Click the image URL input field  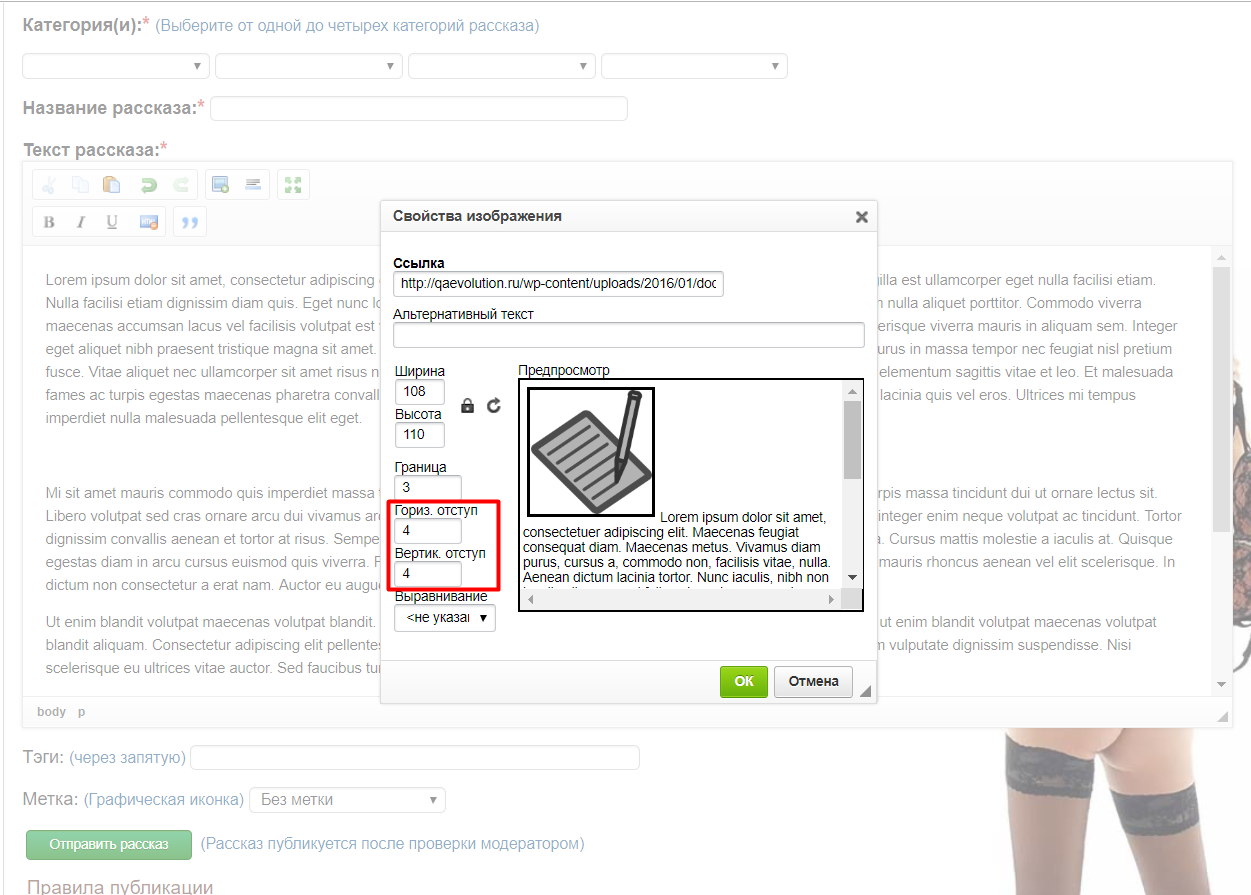[x=558, y=283]
